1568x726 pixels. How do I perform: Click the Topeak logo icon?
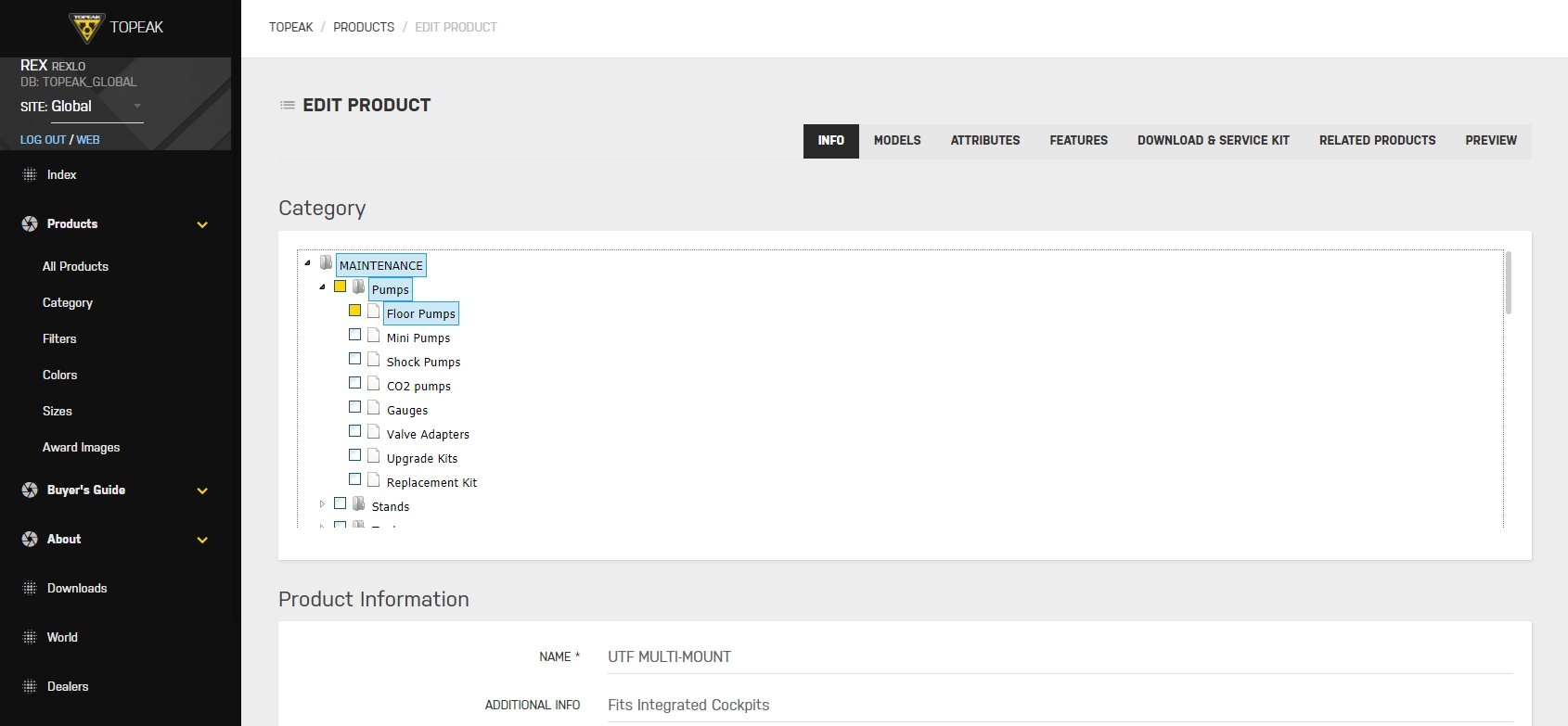tap(87, 28)
